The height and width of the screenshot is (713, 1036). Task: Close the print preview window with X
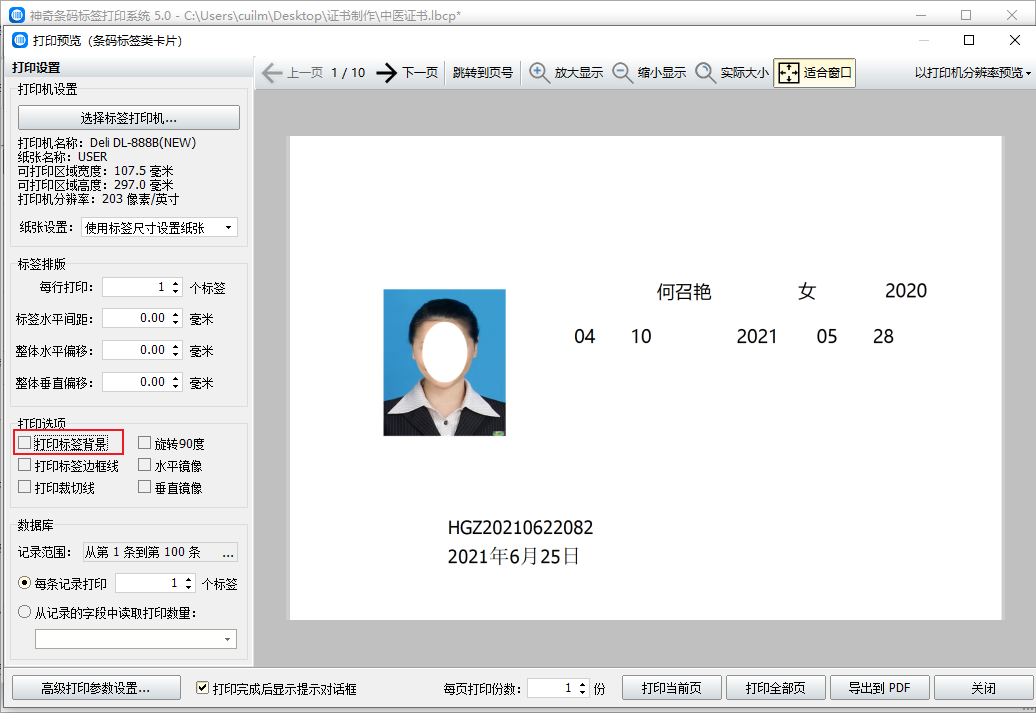point(1015,40)
